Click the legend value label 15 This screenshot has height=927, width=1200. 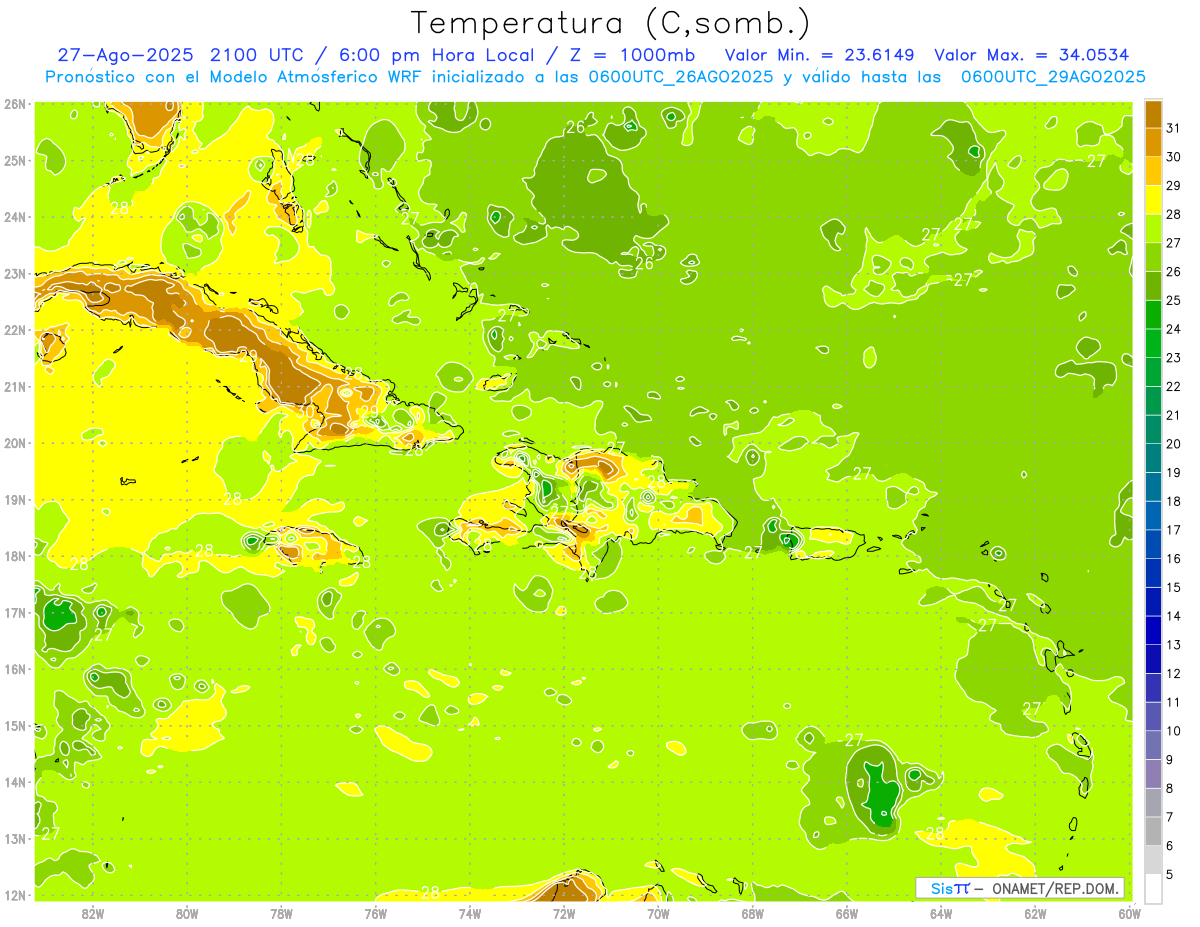click(x=1173, y=588)
